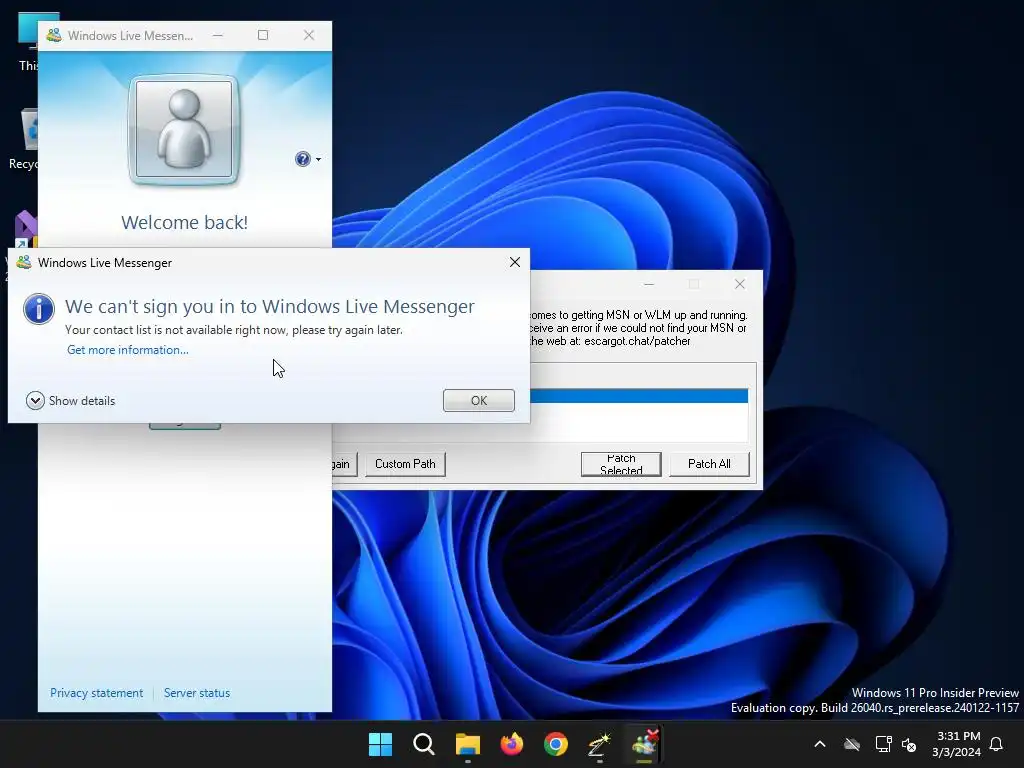Click OK in the sign-in error dialog

(479, 400)
